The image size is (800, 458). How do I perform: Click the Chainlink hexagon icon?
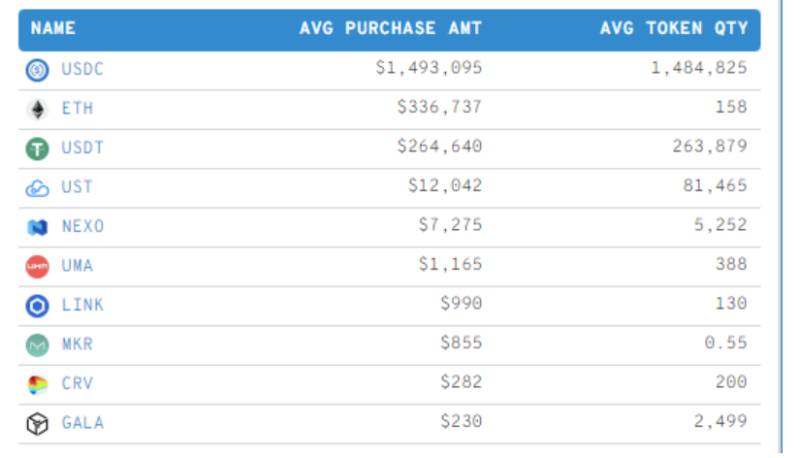pyautogui.click(x=37, y=305)
